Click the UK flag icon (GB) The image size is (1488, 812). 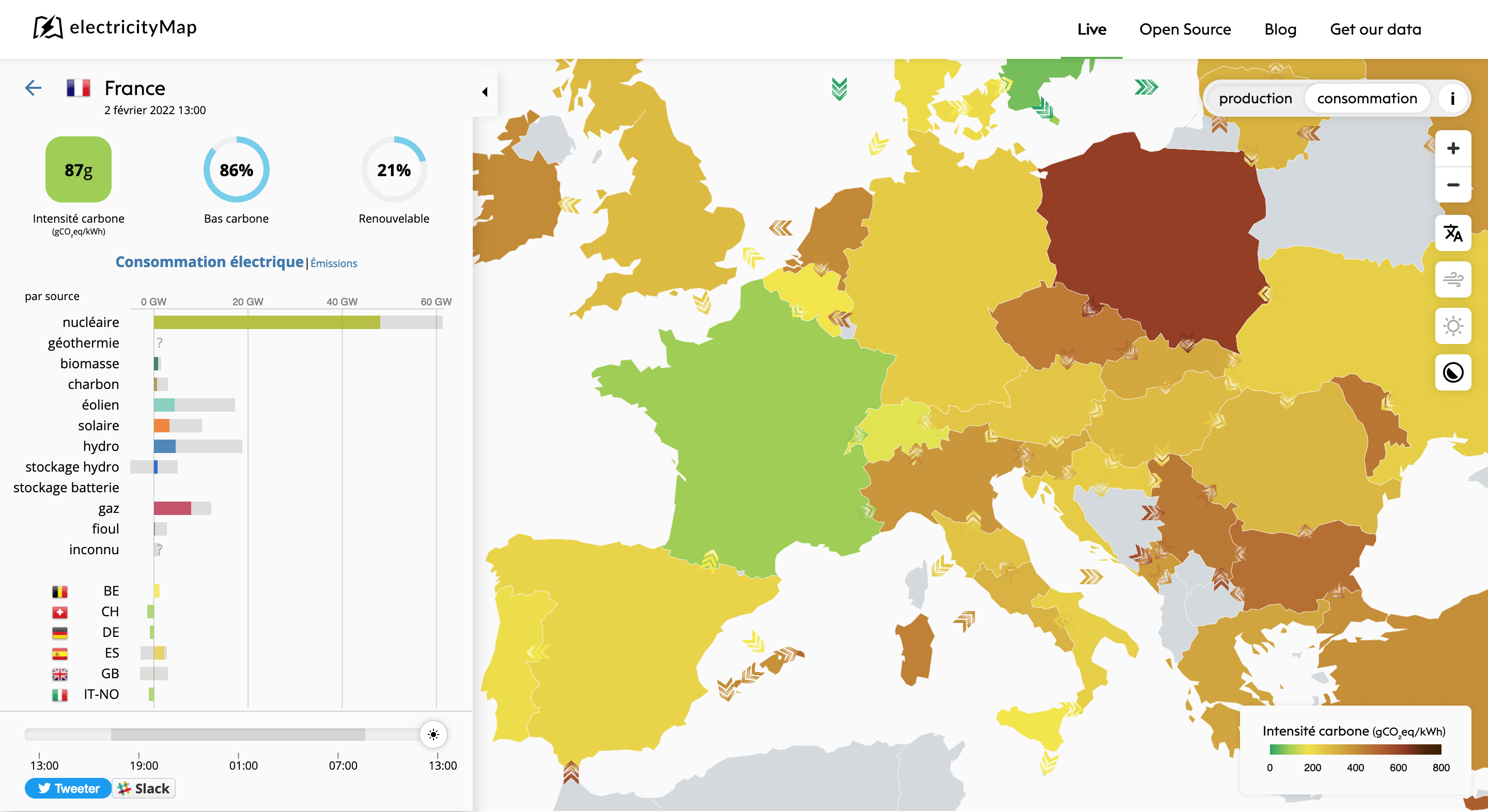pos(60,674)
